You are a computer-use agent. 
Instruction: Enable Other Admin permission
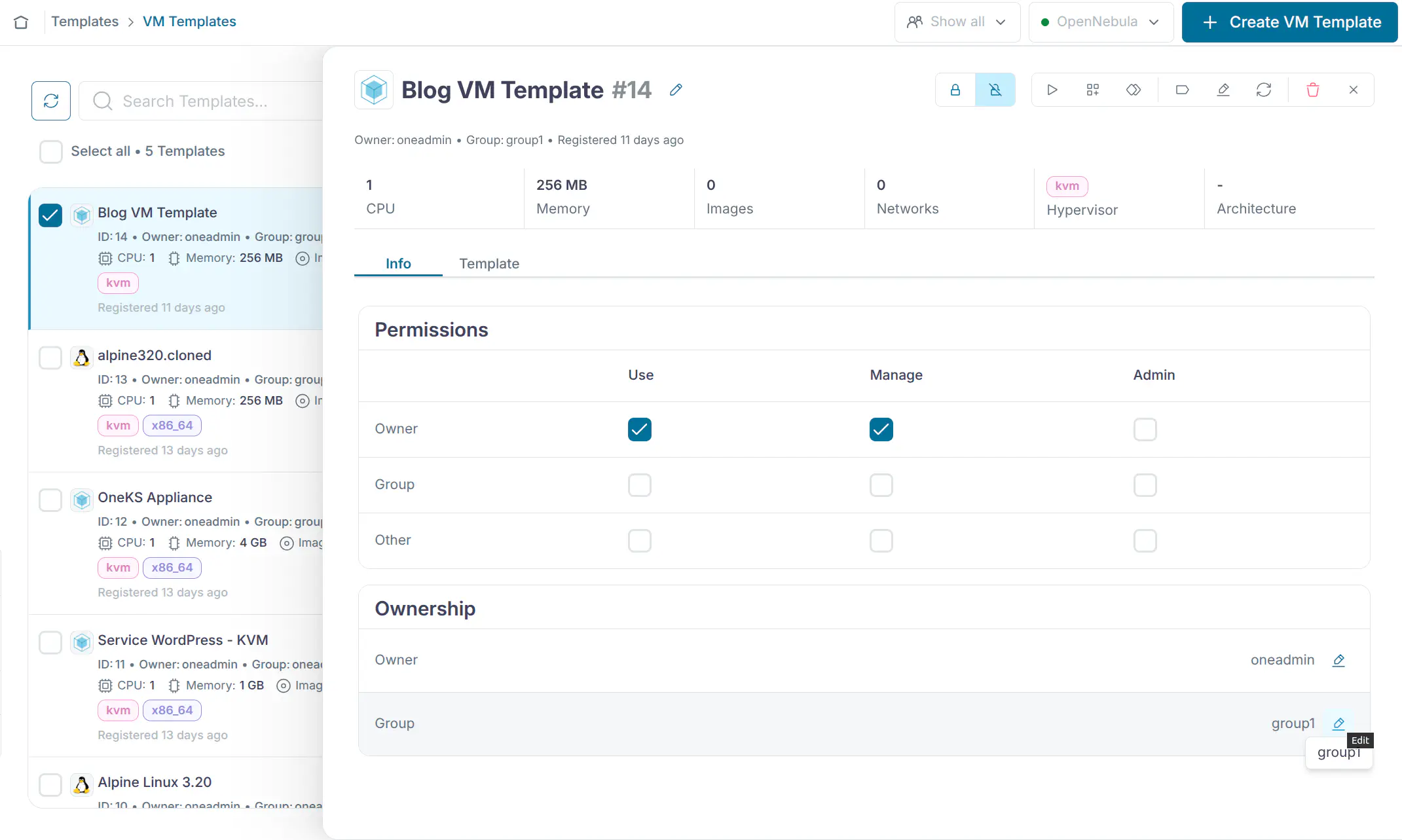(1145, 541)
